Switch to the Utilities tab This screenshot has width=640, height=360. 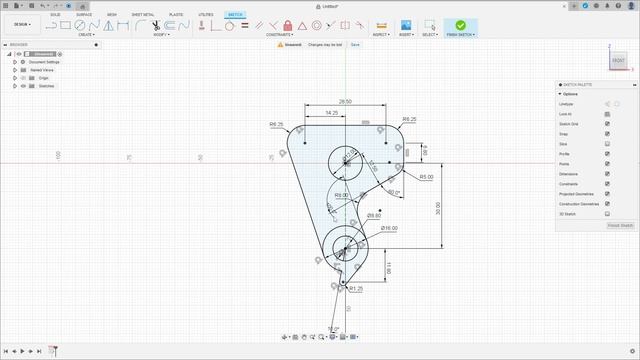point(206,15)
